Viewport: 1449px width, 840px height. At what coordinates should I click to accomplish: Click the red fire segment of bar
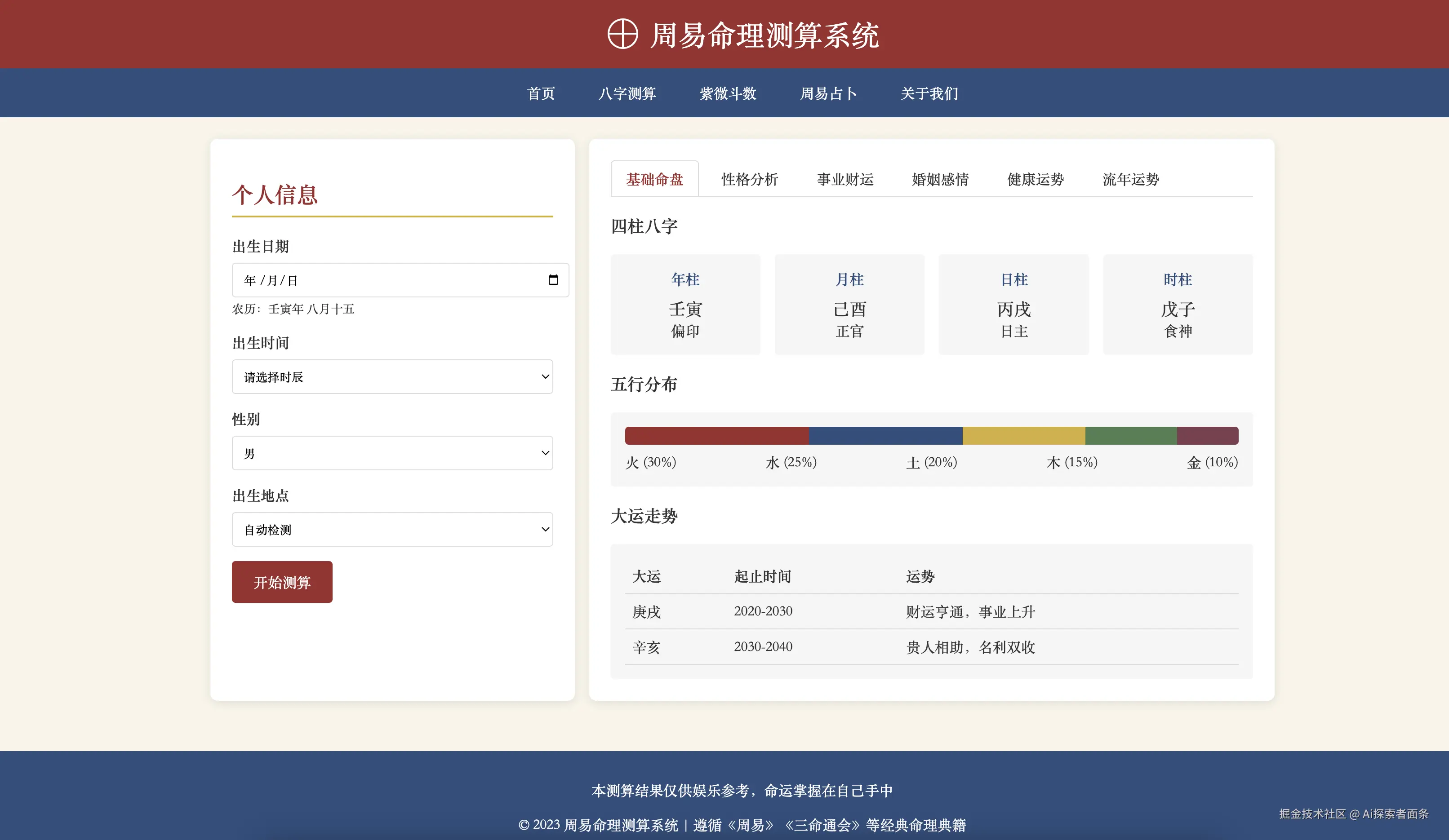pos(716,436)
